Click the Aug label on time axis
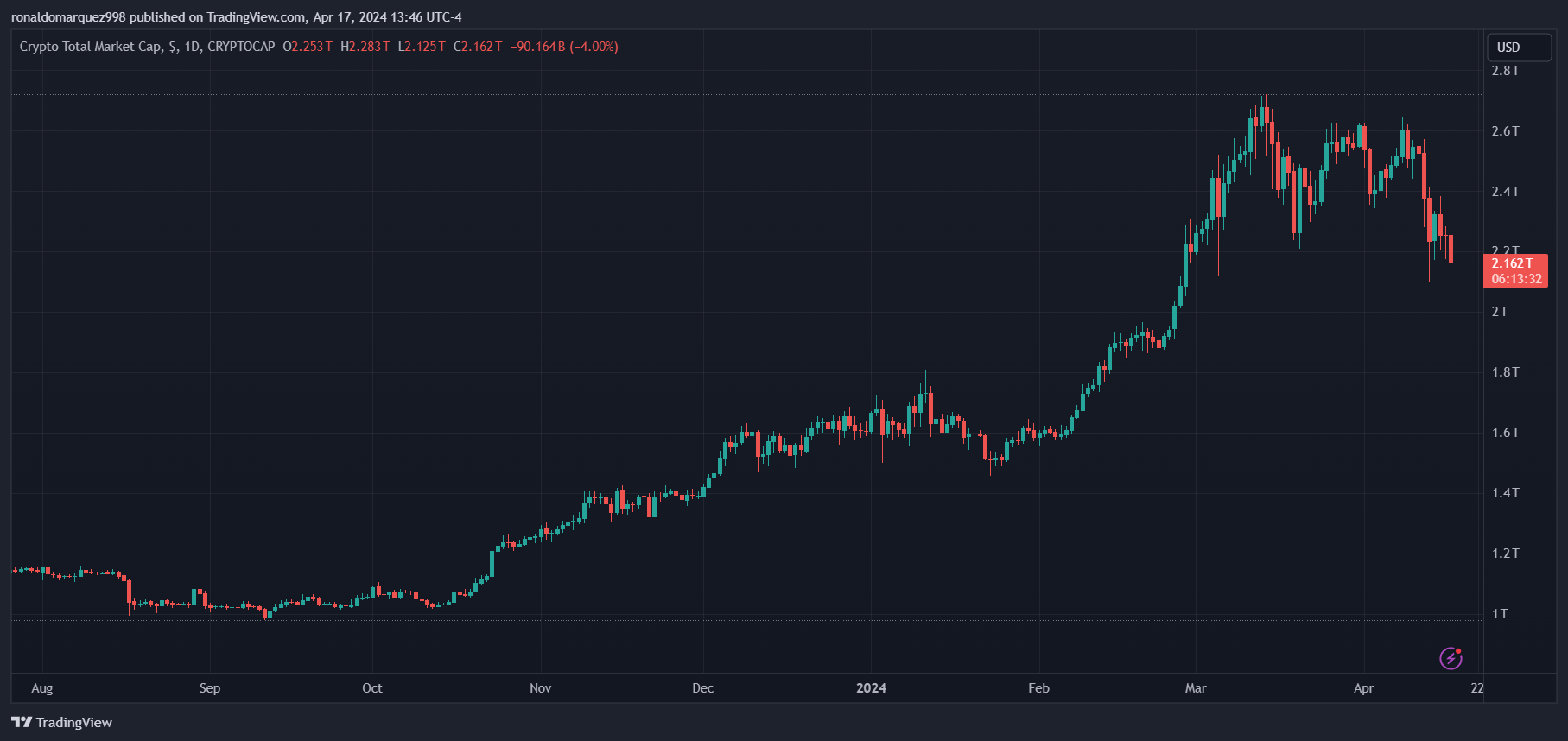This screenshot has width=1568, height=741. 41,688
